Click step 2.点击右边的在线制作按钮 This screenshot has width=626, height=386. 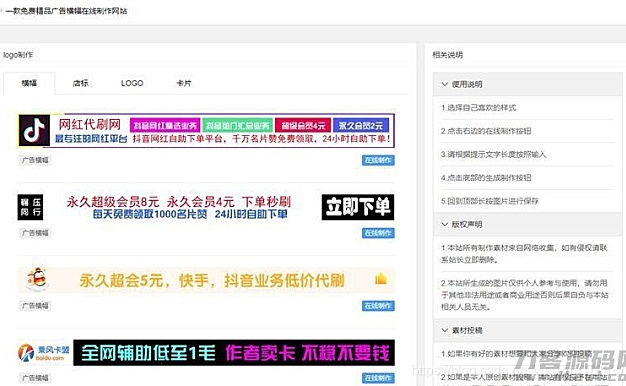tap(486, 131)
